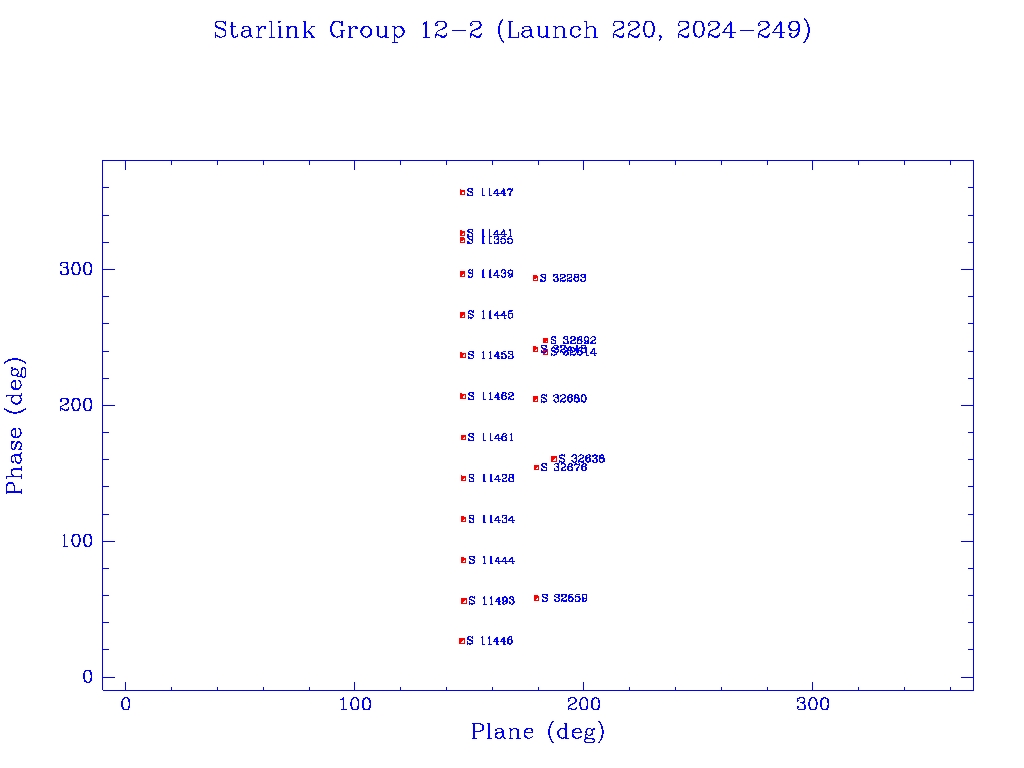
Task: Click the red marker beside S 11447
Action: pos(462,193)
